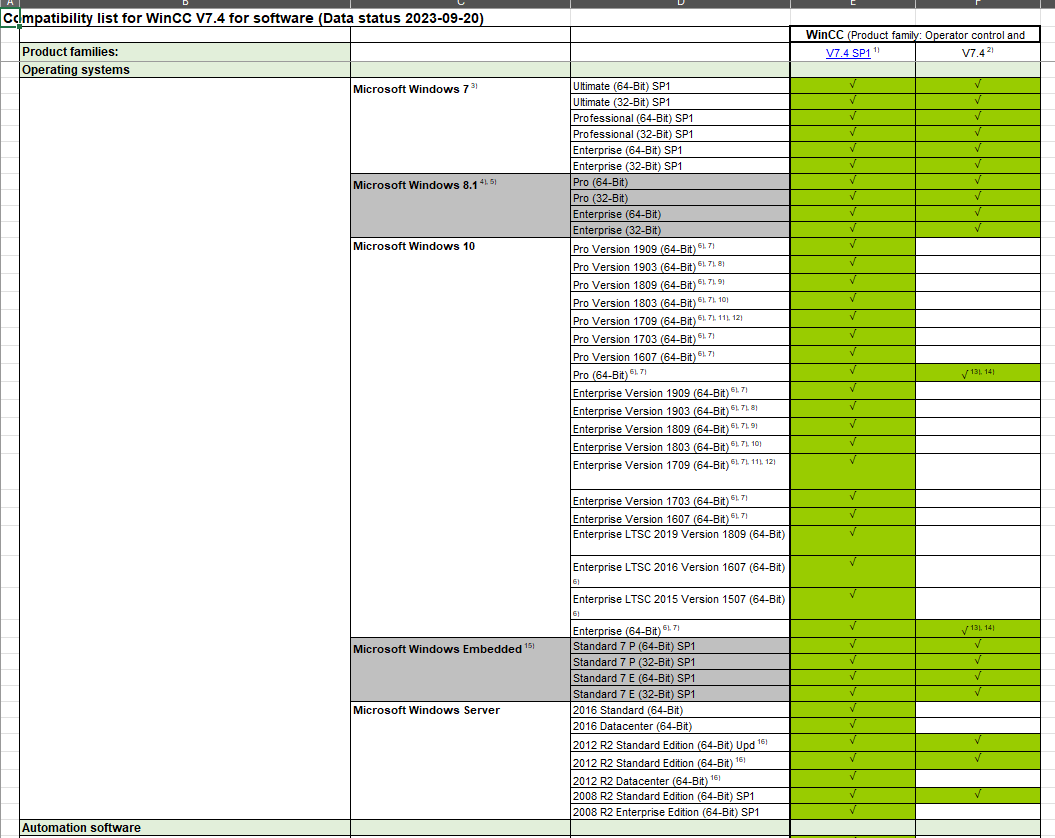Select 'Enterprise Version 1809 (64-Bit)' cell
1055x838 pixels.
680,427
